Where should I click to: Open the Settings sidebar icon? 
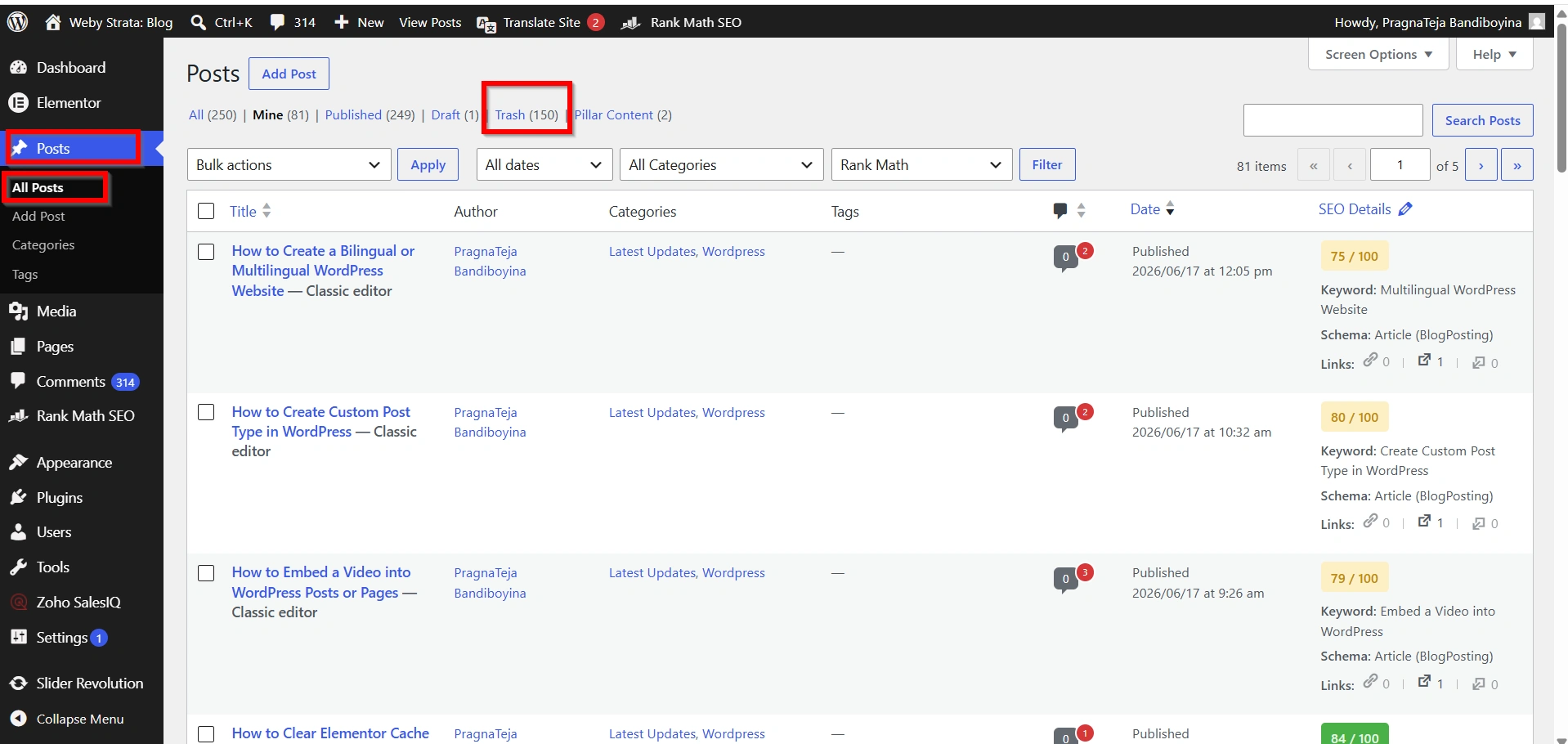(x=18, y=638)
